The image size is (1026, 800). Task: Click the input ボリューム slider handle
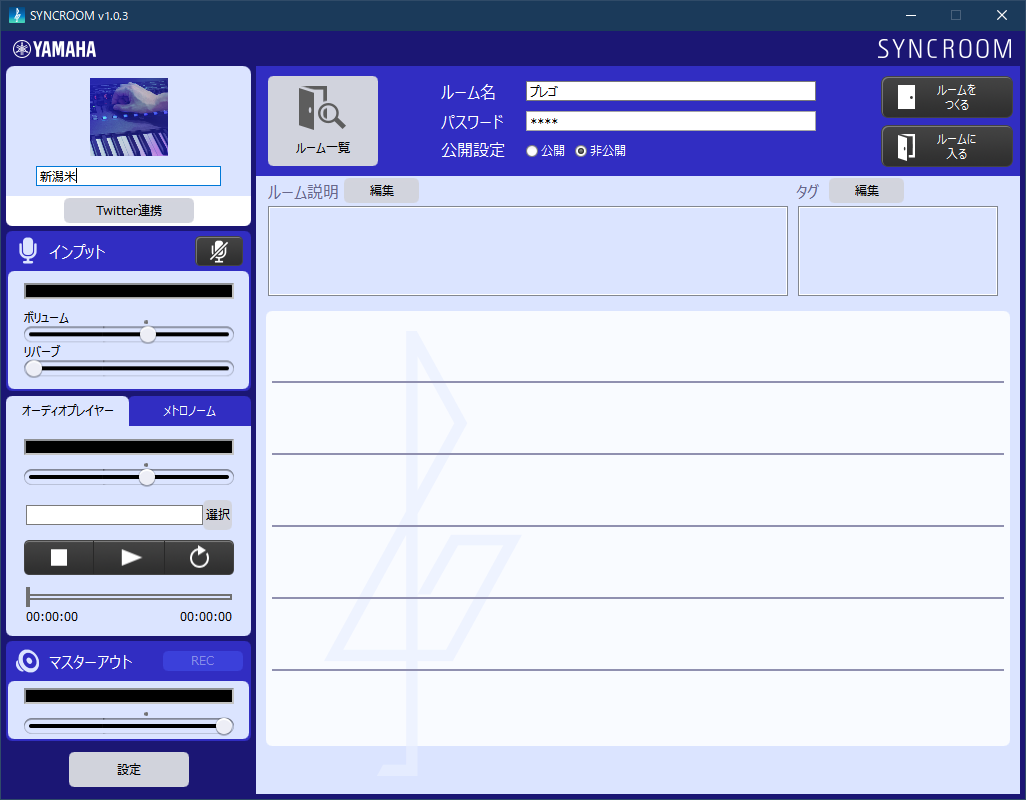pos(148,335)
